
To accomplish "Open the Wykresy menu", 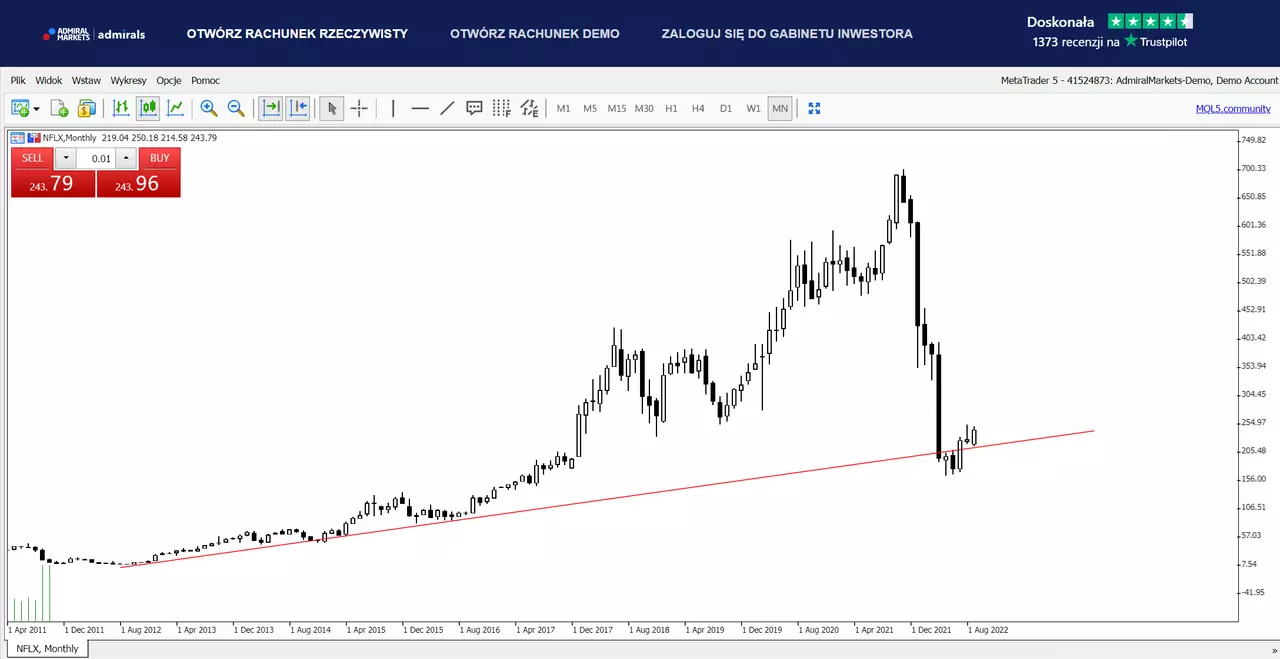I will tap(129, 80).
